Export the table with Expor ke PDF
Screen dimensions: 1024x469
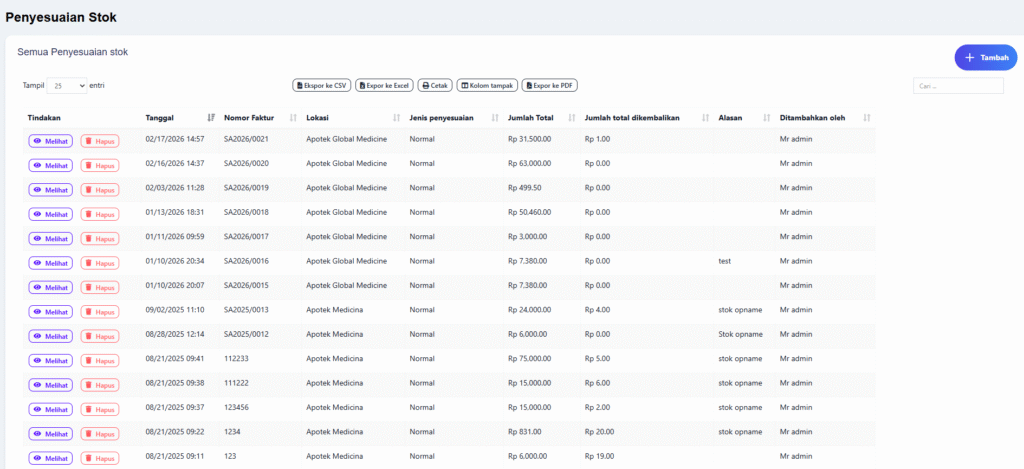550,86
